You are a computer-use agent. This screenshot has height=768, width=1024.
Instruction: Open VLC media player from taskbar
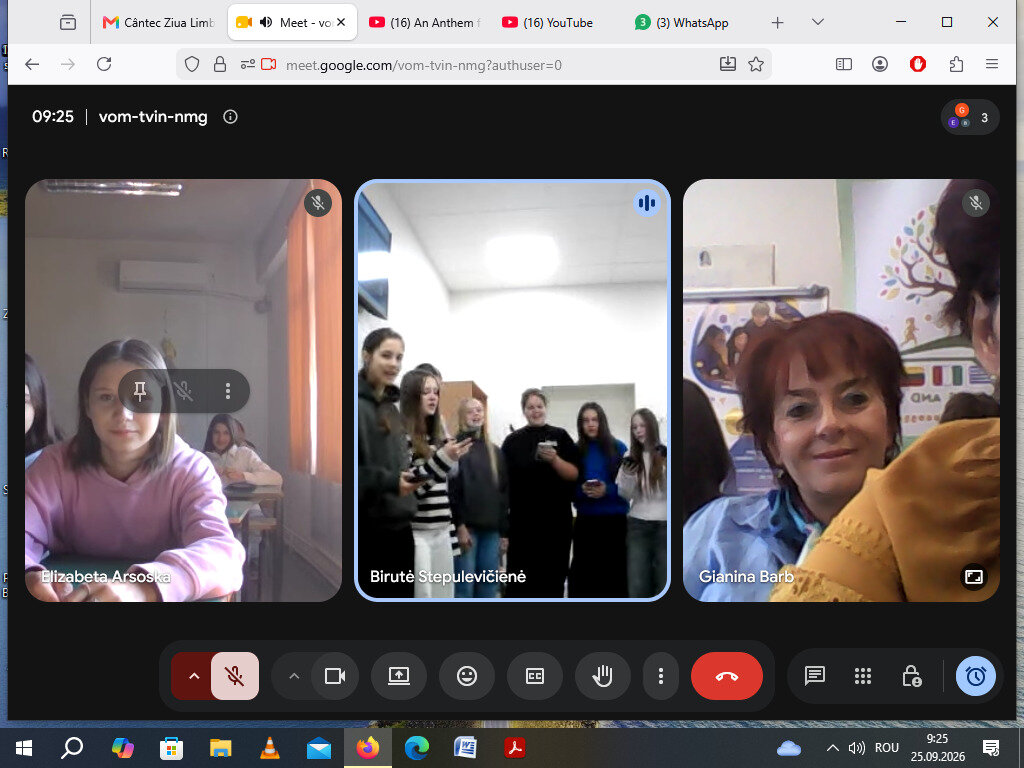coord(270,748)
